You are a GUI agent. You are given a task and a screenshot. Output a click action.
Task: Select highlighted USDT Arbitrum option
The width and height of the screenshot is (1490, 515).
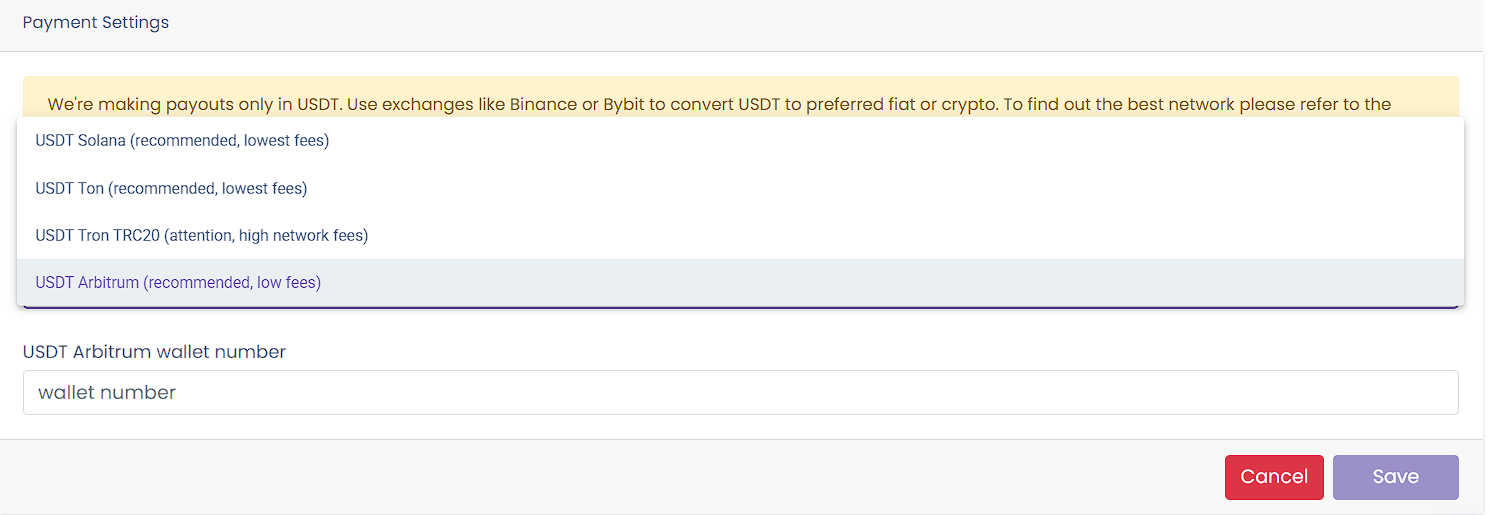click(740, 283)
